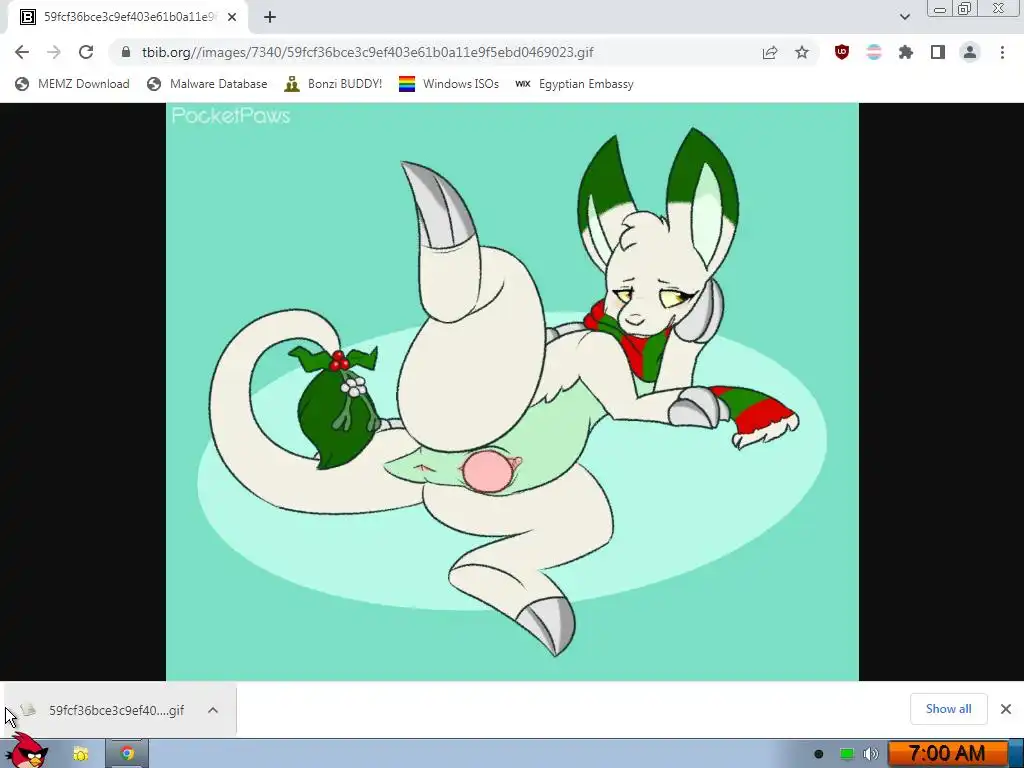The image size is (1024, 768).
Task: Open the uBlock Origin extension
Action: [x=842, y=52]
